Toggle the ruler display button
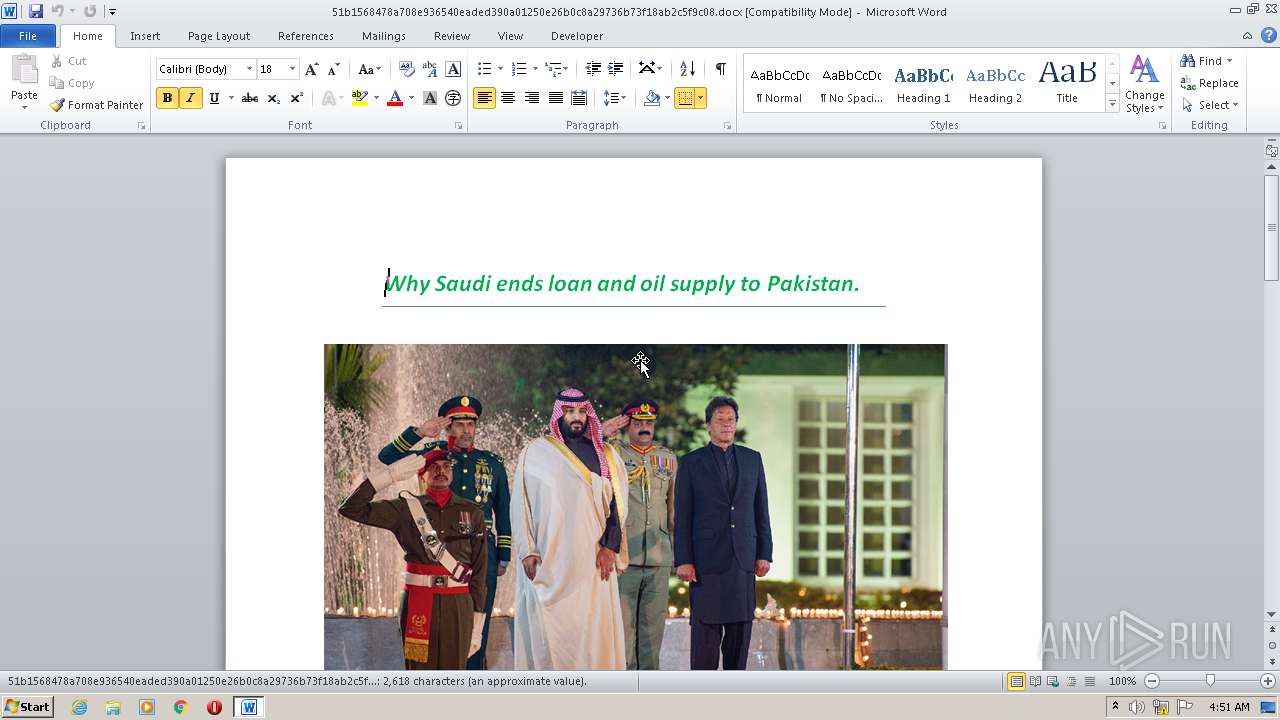This screenshot has height=720, width=1280. click(1271, 151)
